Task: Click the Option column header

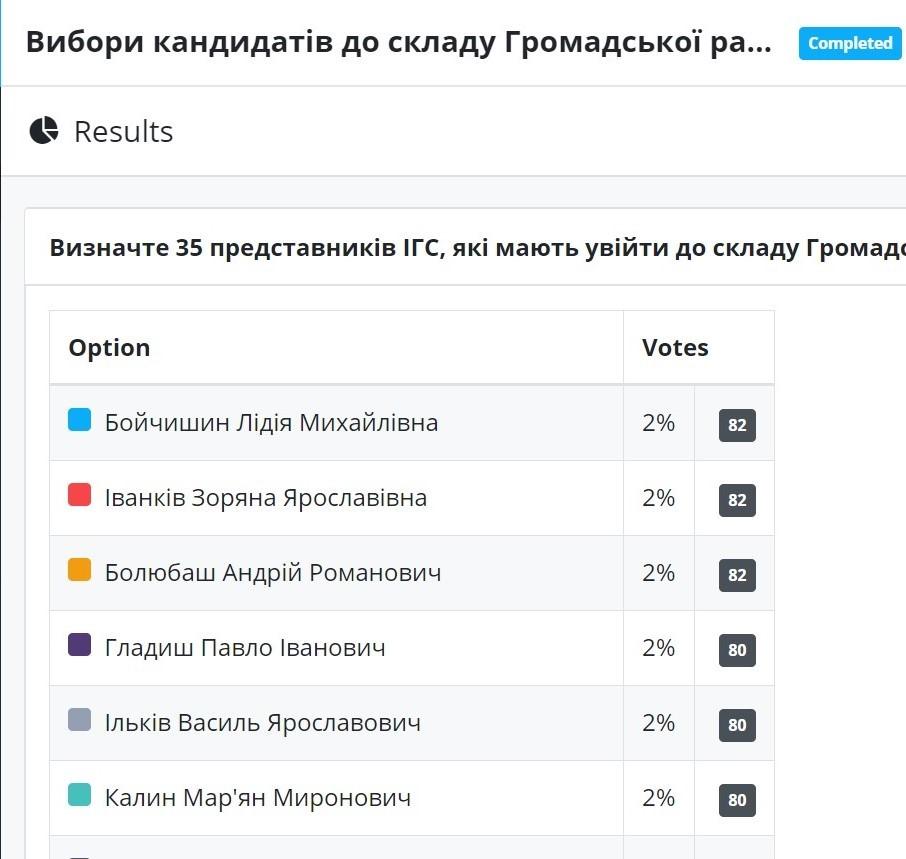Action: (x=109, y=348)
